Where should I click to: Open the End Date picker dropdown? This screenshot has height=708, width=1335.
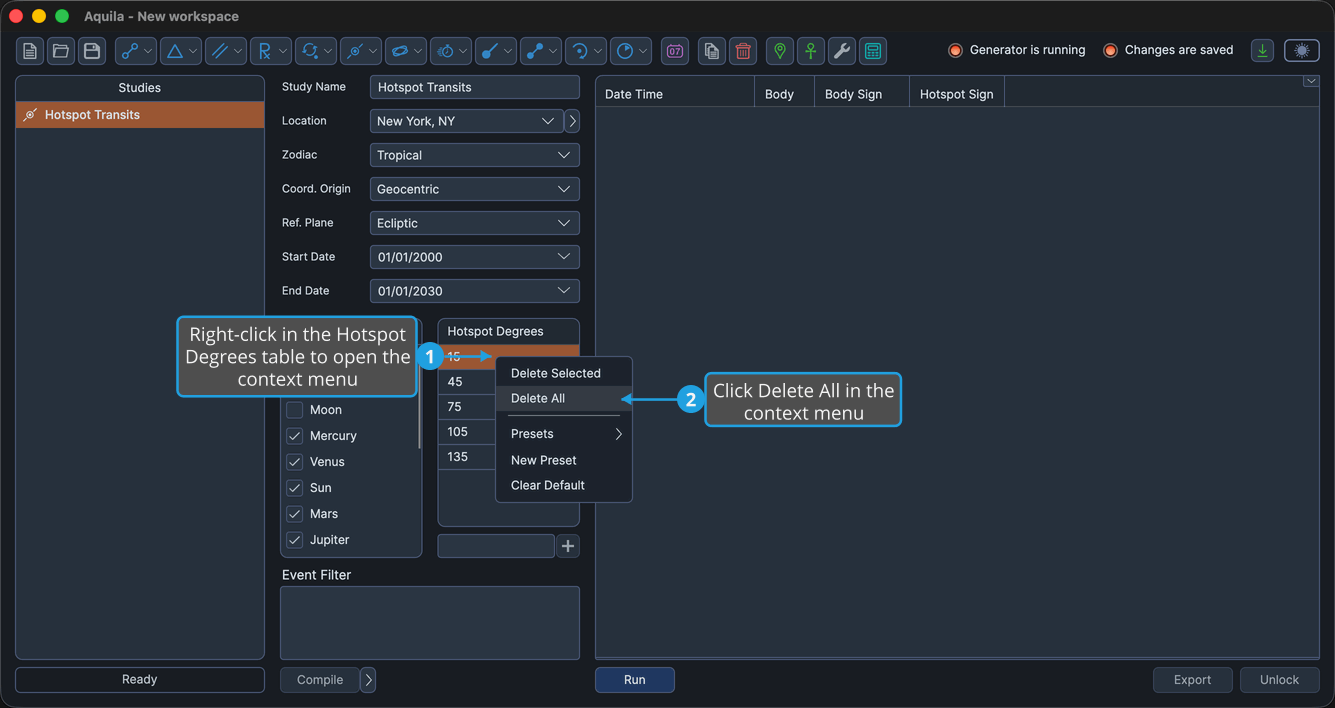475,291
